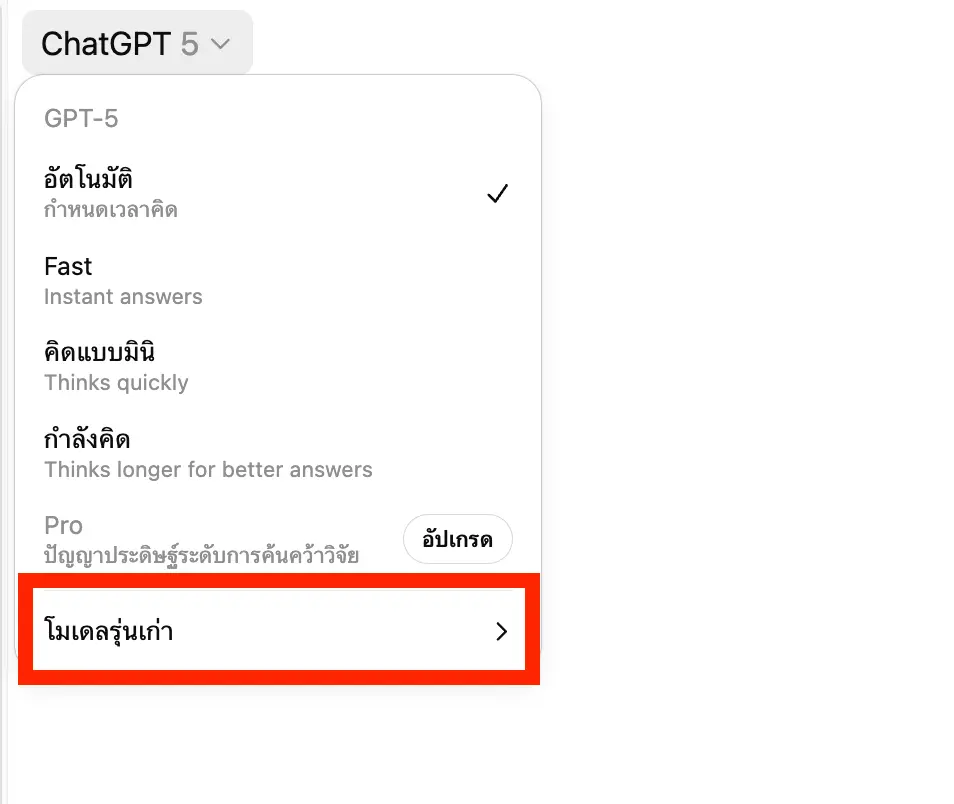Click the ปัญญาประดิษฐ์ระดับการค้นคว้าวิจัย description
The width and height of the screenshot is (954, 804).
201,555
